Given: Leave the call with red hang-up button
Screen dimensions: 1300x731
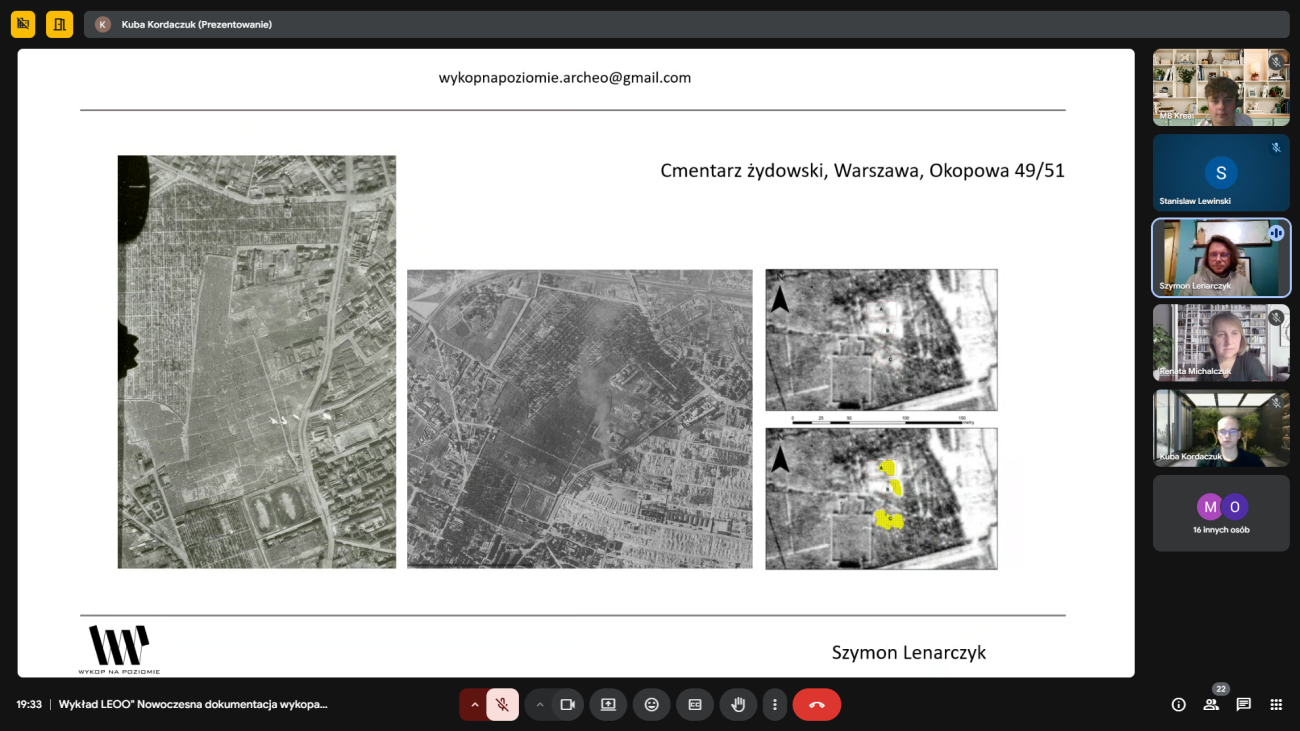Looking at the screenshot, I should click(816, 705).
